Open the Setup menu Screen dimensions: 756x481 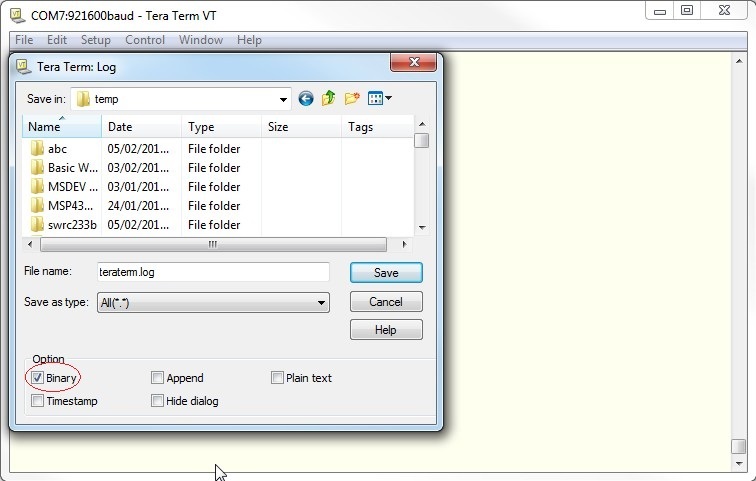95,40
